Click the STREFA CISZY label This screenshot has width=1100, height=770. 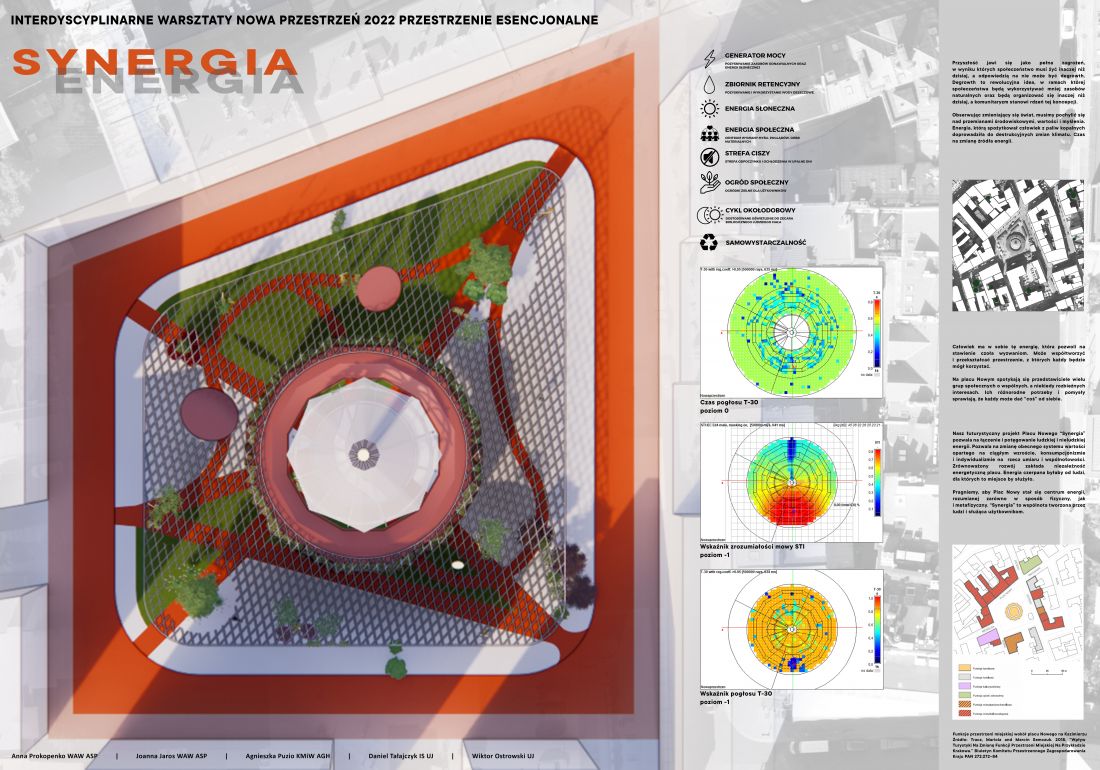(747, 153)
